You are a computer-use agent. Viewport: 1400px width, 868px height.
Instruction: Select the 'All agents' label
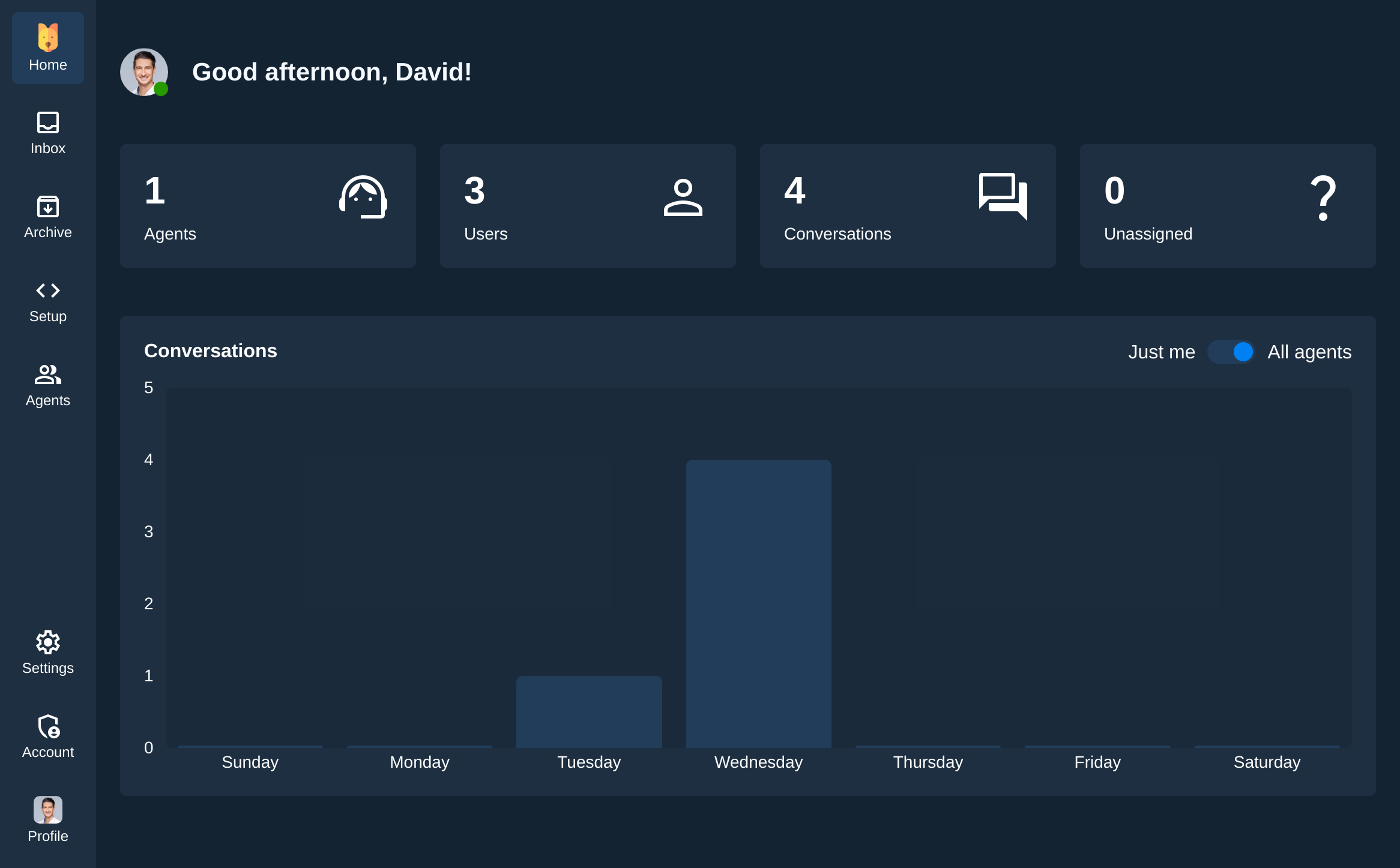tap(1309, 352)
